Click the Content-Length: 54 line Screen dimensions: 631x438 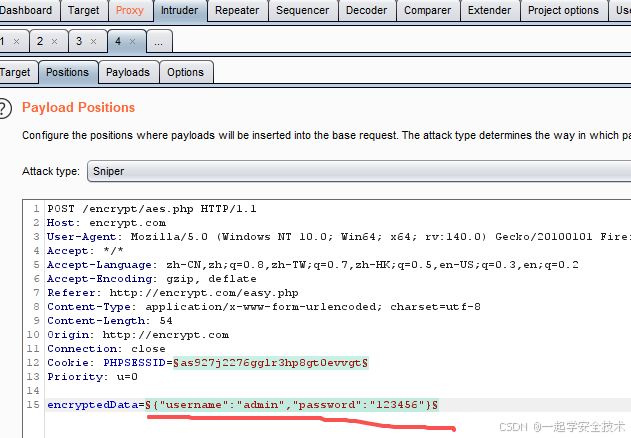(x=109, y=321)
